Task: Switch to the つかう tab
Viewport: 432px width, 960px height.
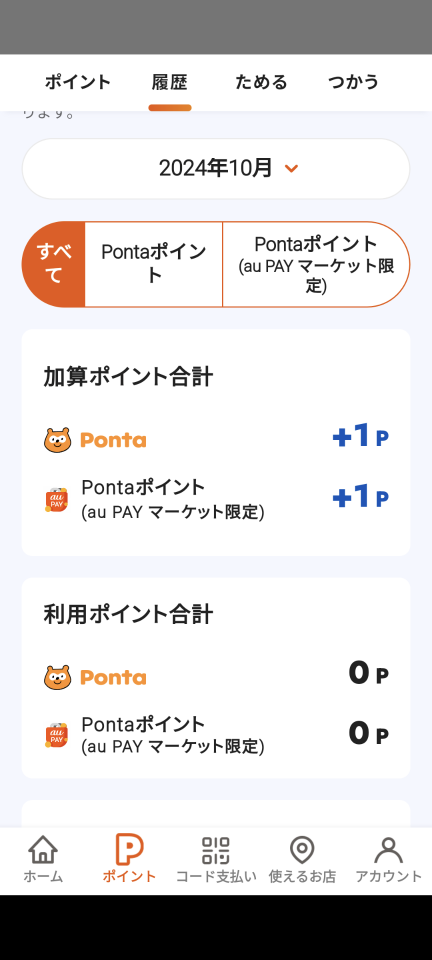Action: tap(353, 82)
